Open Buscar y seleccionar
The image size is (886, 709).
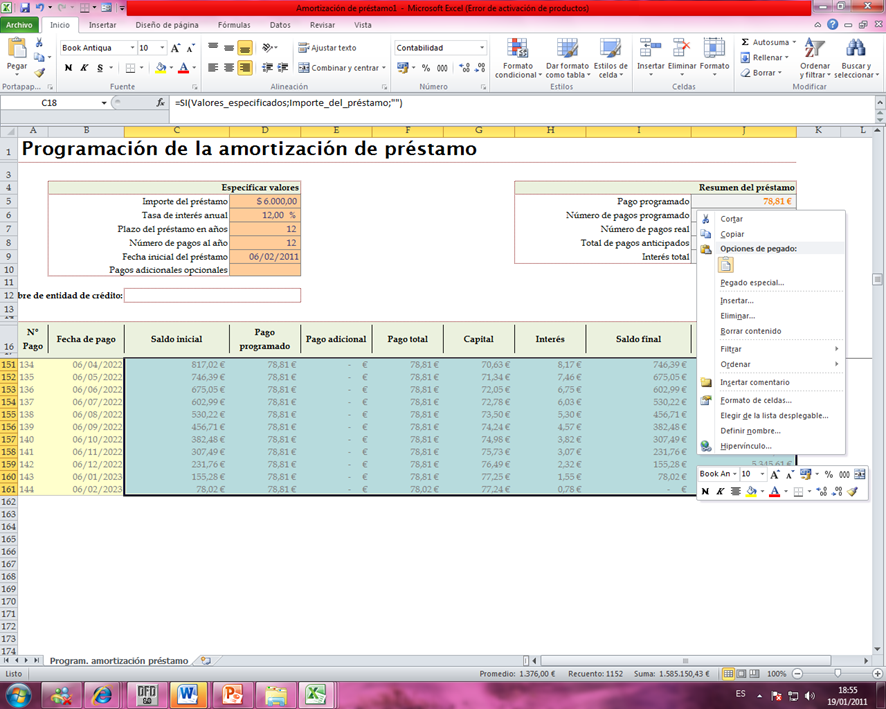pos(855,55)
